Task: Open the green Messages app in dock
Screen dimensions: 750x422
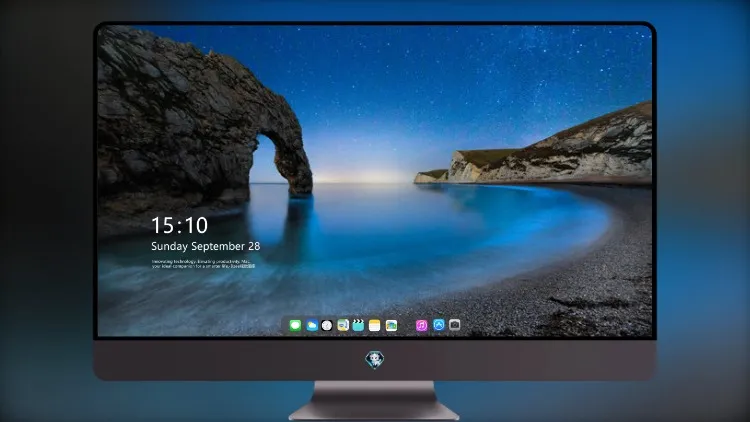Action: pyautogui.click(x=295, y=325)
